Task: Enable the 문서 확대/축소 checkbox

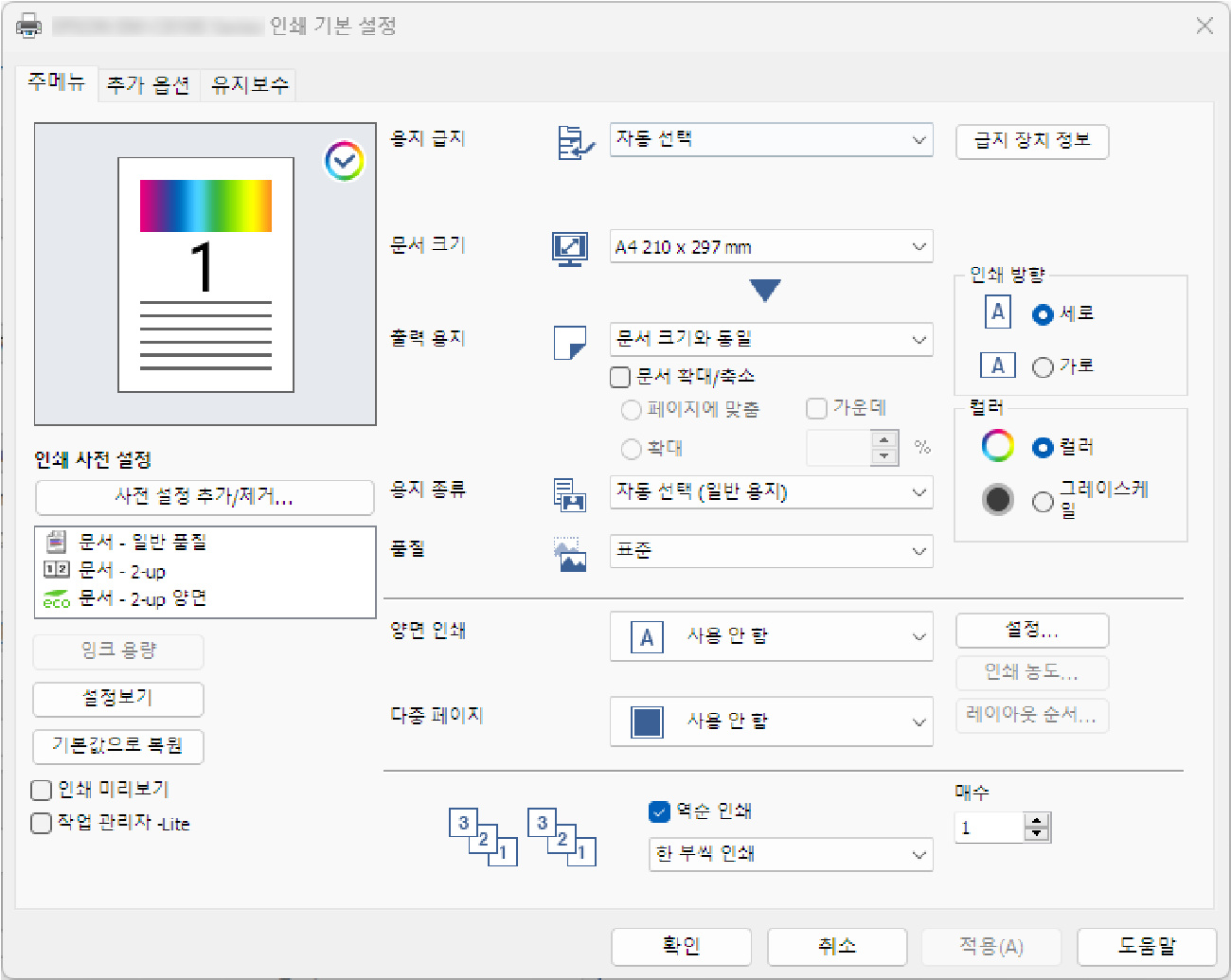Action: (621, 377)
